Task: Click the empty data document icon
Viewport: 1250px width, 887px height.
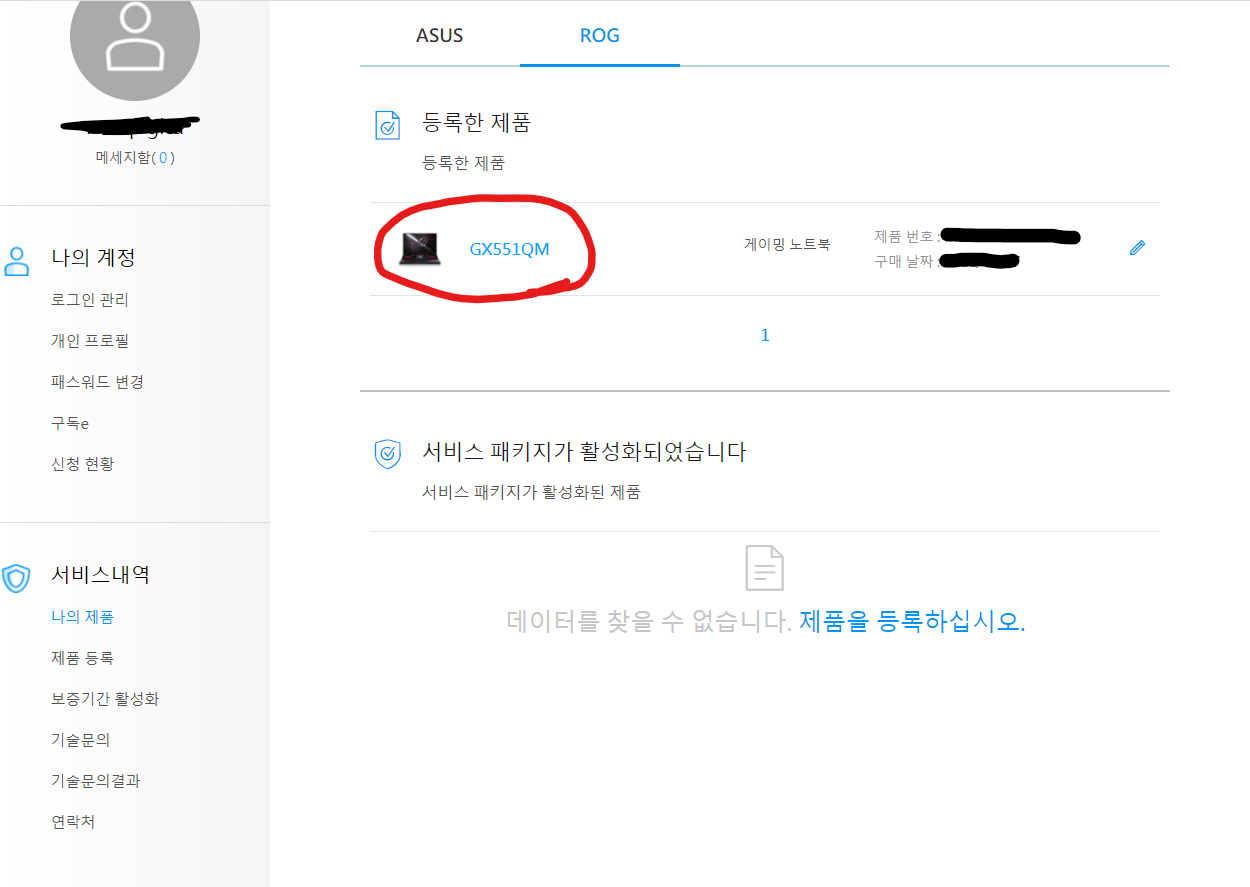Action: click(765, 567)
